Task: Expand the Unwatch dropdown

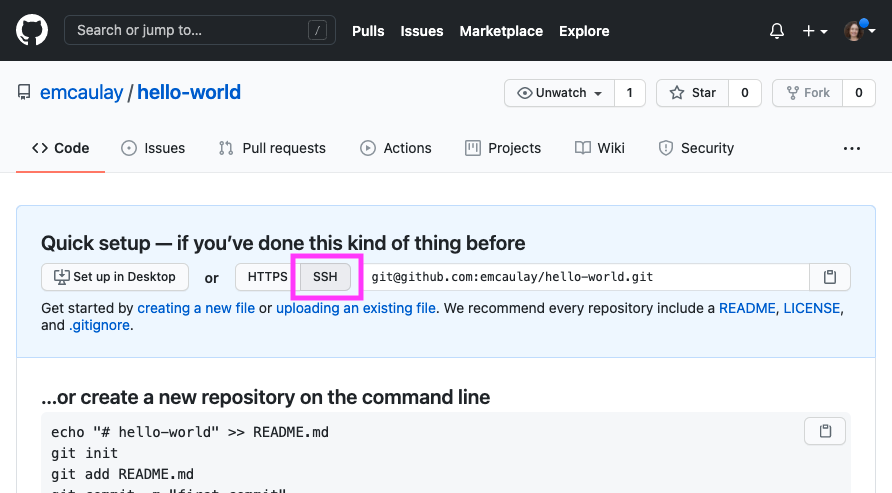Action: (x=560, y=93)
